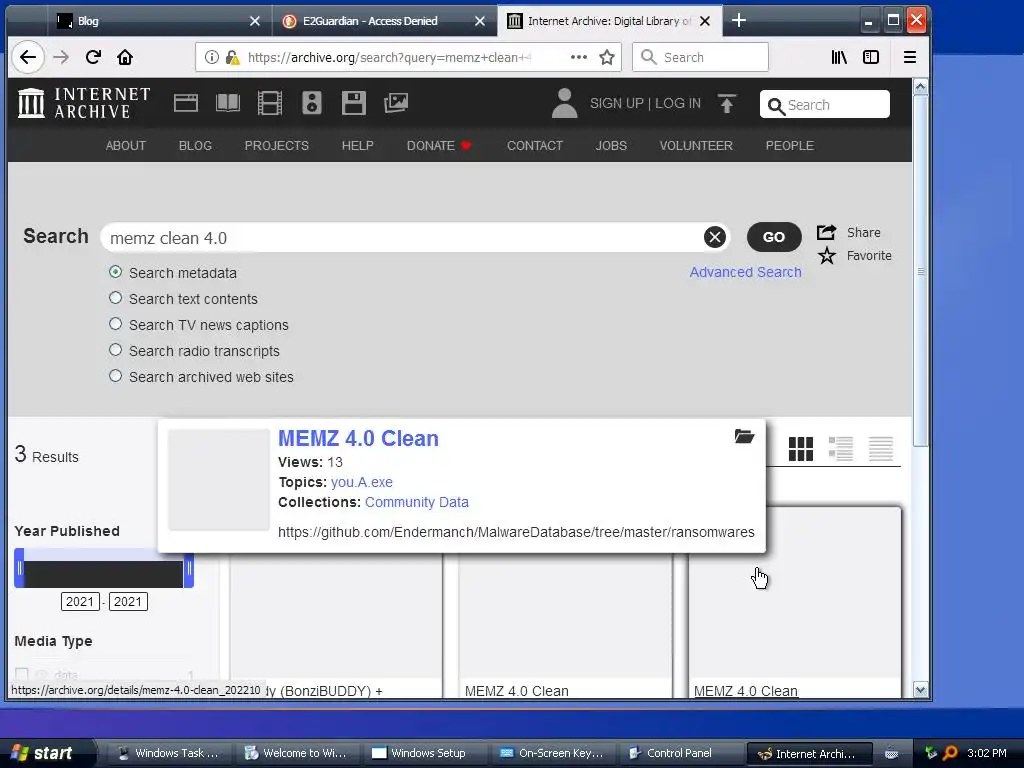Go back with the browser Back arrow
The image size is (1024, 768).
(27, 57)
